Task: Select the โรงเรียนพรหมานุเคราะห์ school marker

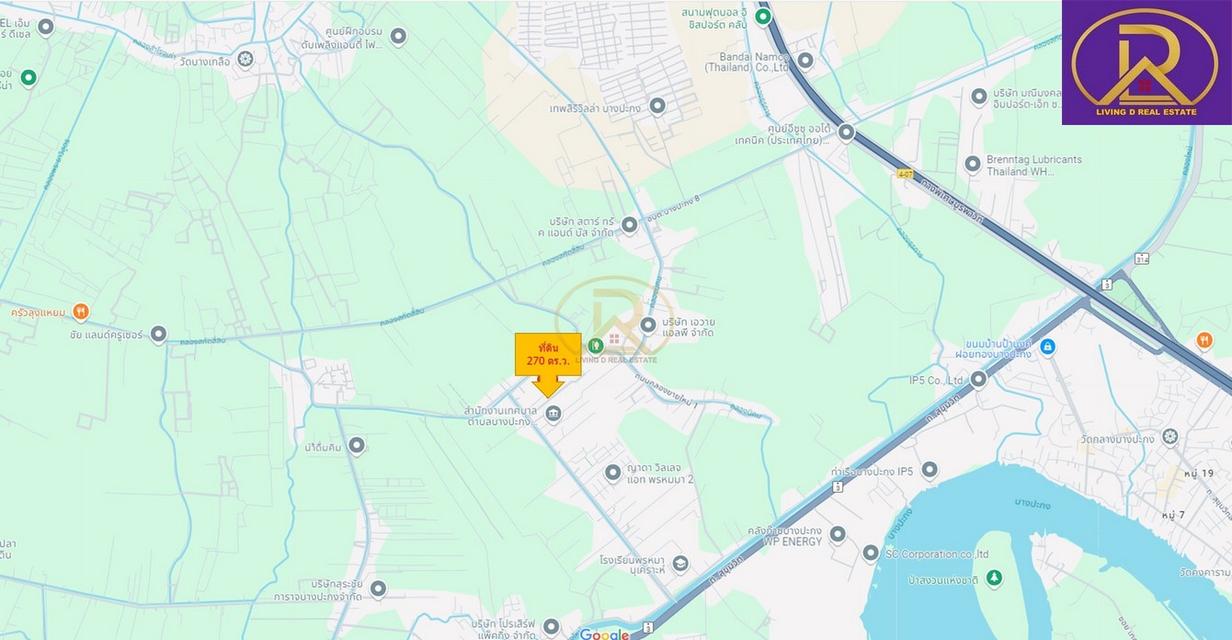Action: pyautogui.click(x=680, y=564)
